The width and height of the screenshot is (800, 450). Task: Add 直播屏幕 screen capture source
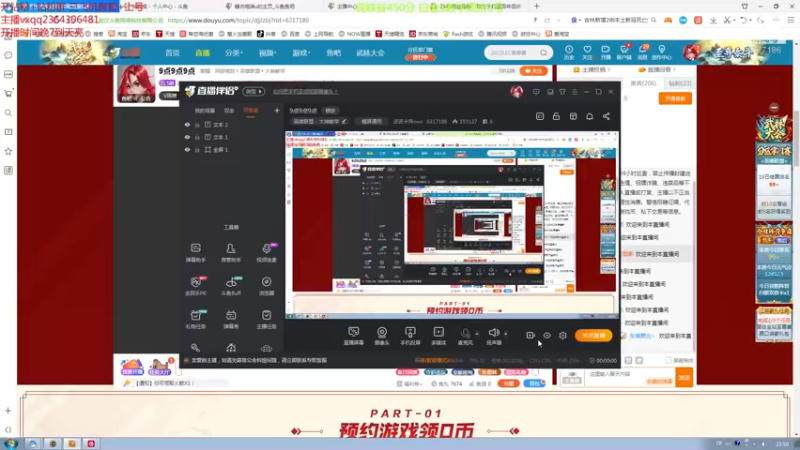(353, 336)
